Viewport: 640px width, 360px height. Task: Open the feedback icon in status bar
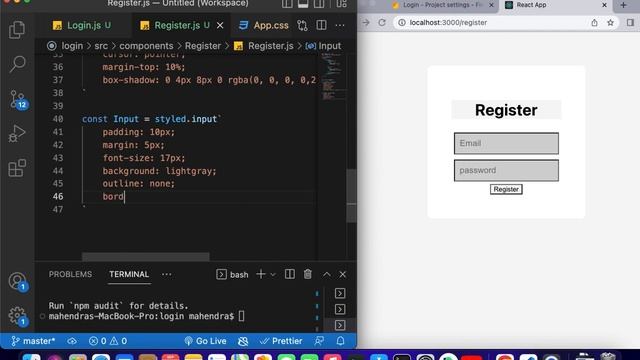pos(319,341)
